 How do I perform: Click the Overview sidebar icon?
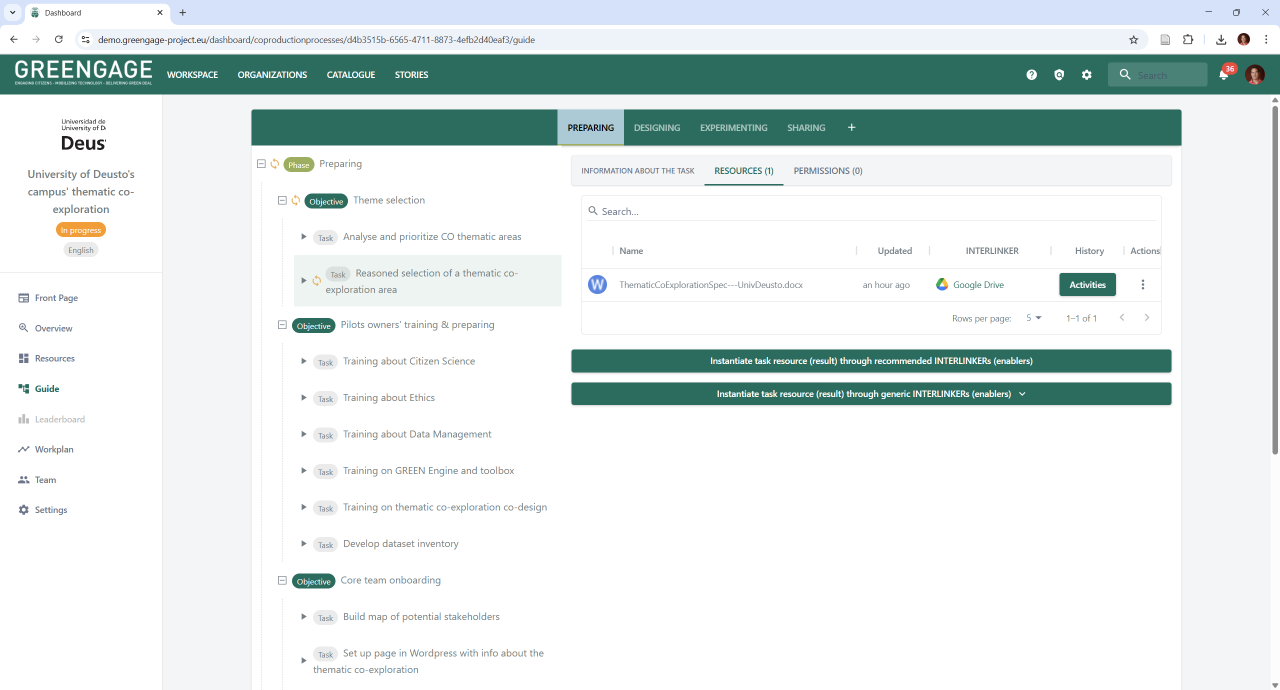(x=24, y=328)
